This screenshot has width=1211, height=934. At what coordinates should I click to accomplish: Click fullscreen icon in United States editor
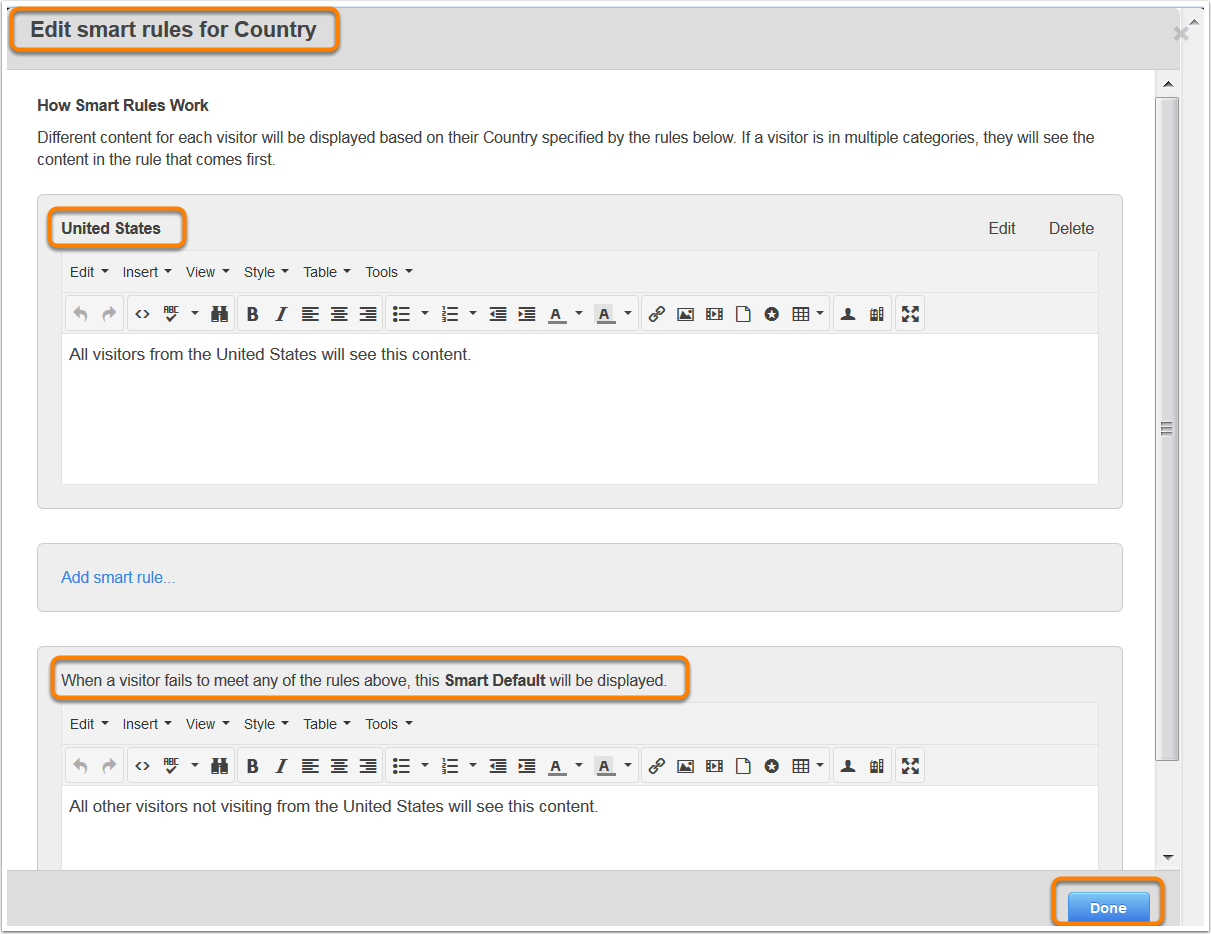(x=909, y=314)
